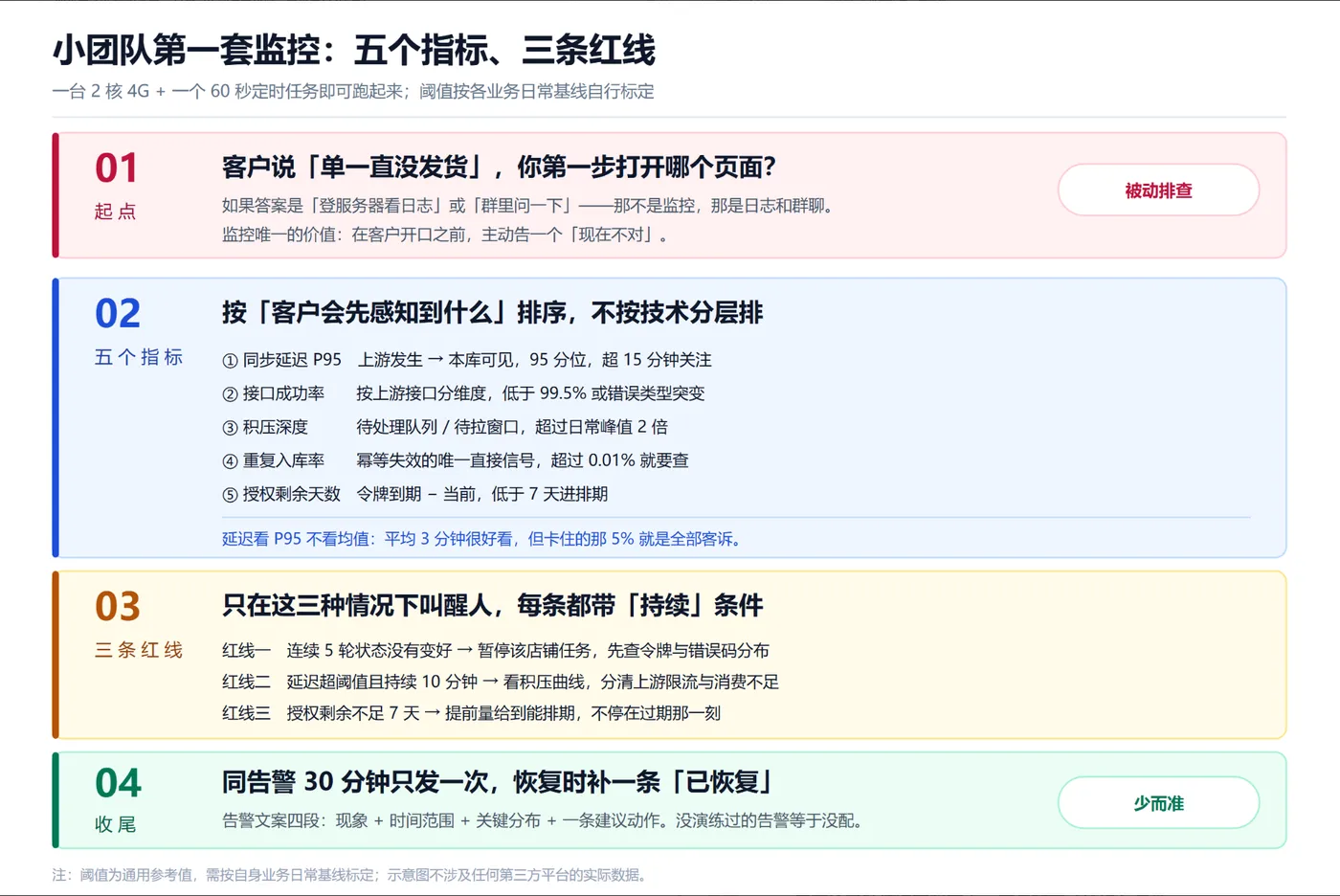Click the 红线一 rule label
Viewport: 1340px width, 896px height.
247,651
